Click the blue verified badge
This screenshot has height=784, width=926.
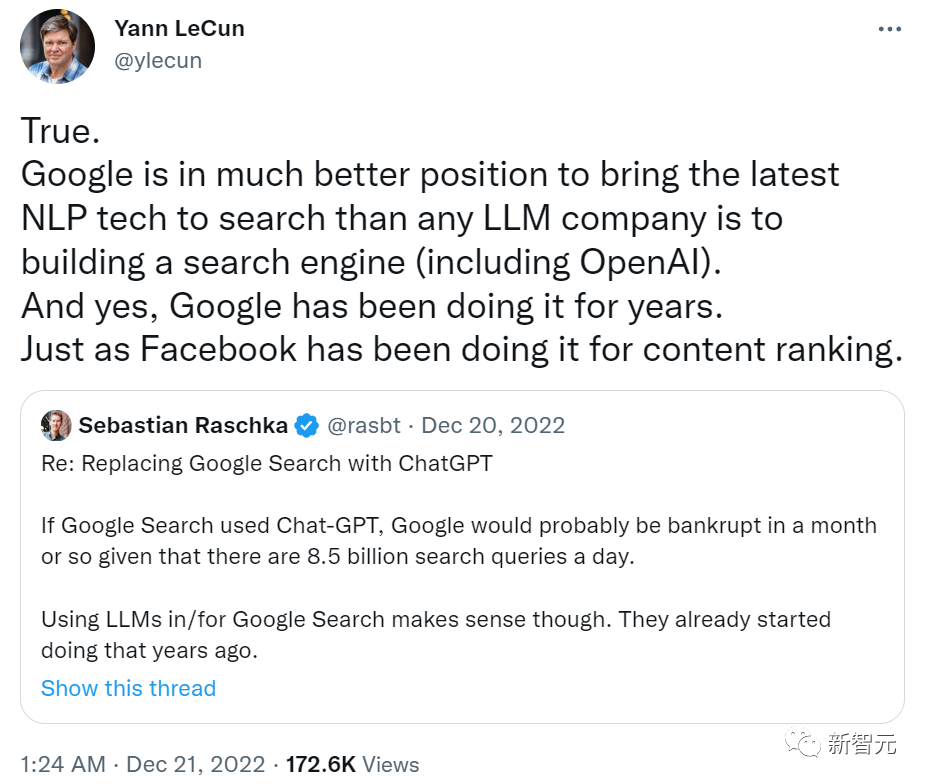(x=307, y=425)
